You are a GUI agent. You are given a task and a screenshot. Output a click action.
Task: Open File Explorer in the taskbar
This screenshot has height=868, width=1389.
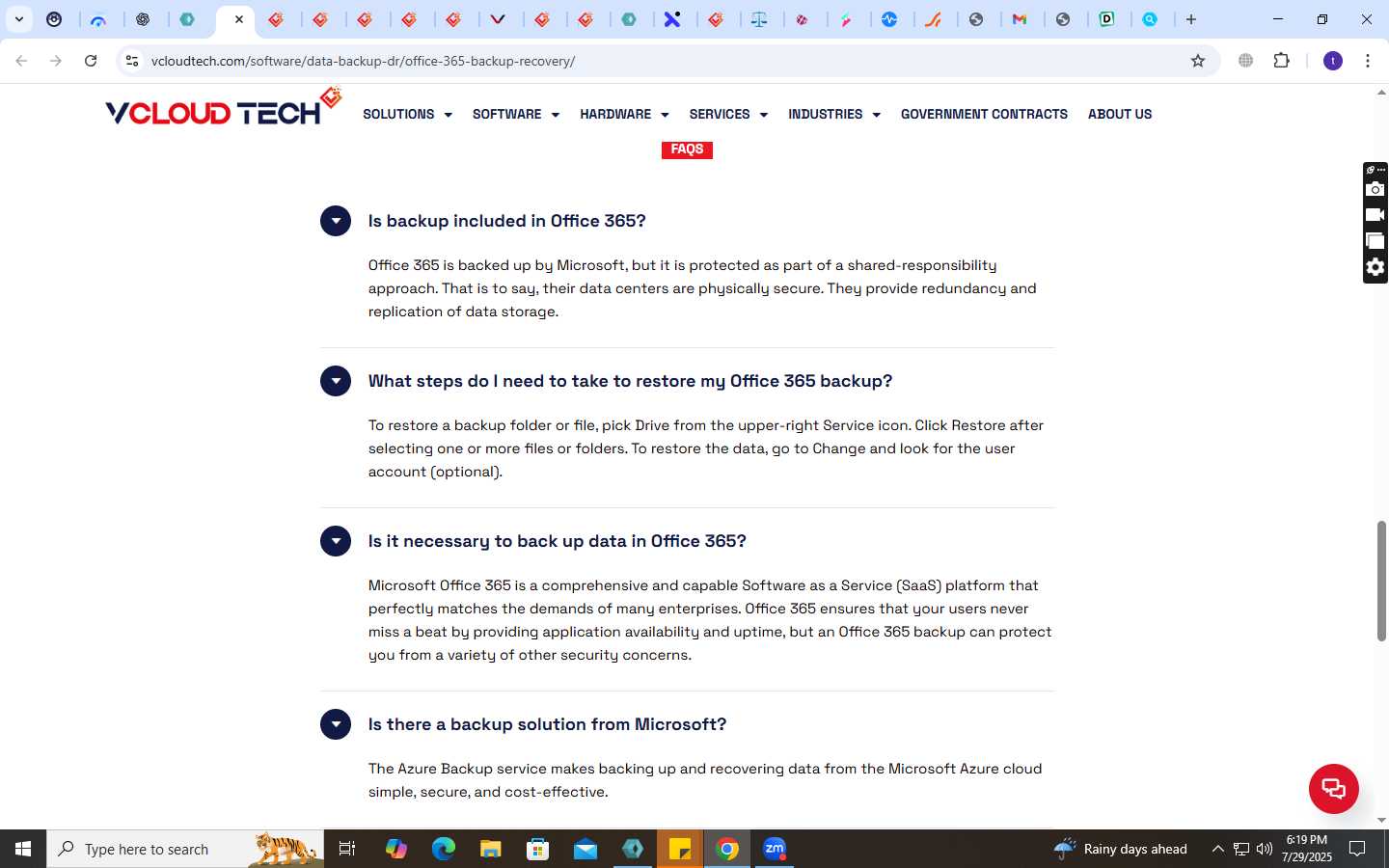tap(491, 849)
